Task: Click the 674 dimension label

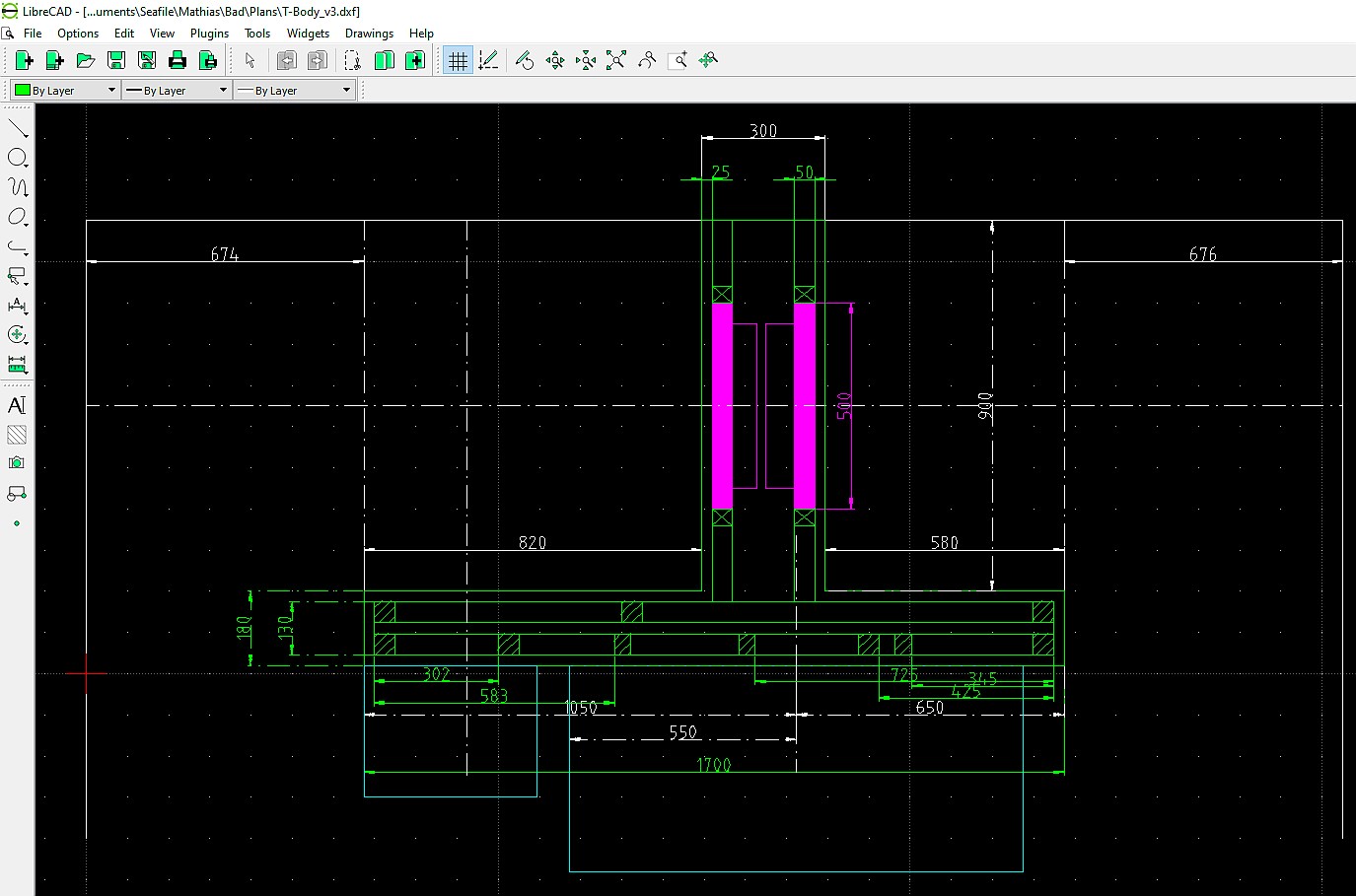Action: [x=225, y=254]
